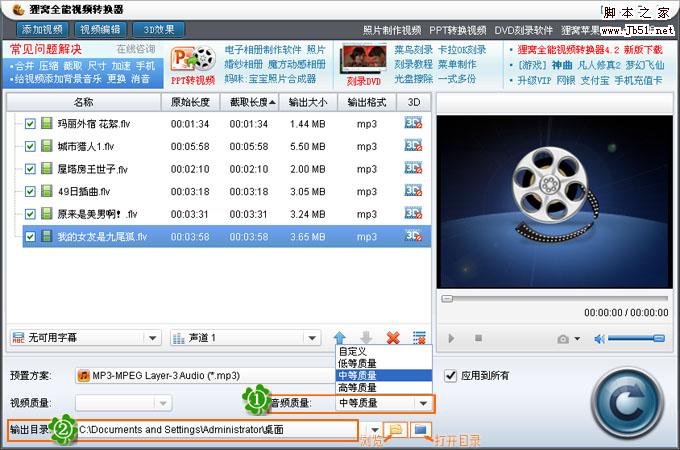Take a snapshot with camera icon

[563, 339]
